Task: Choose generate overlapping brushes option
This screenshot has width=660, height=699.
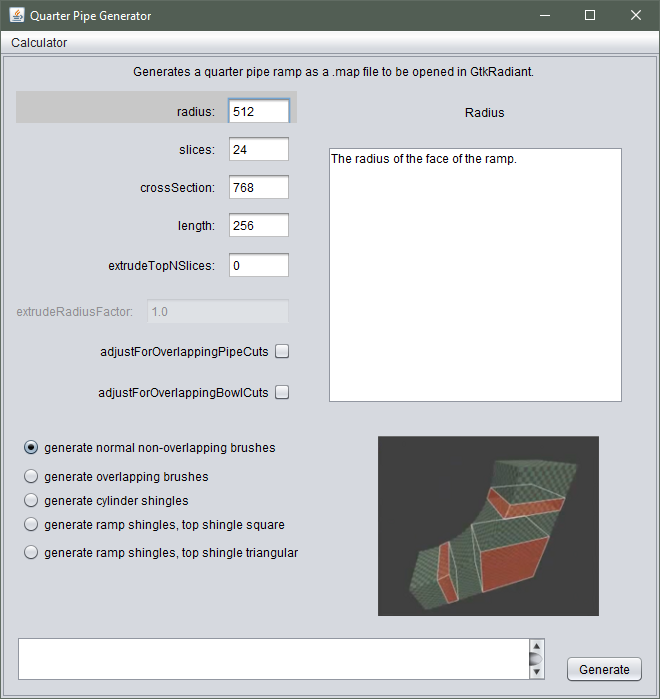Action: coord(32,477)
